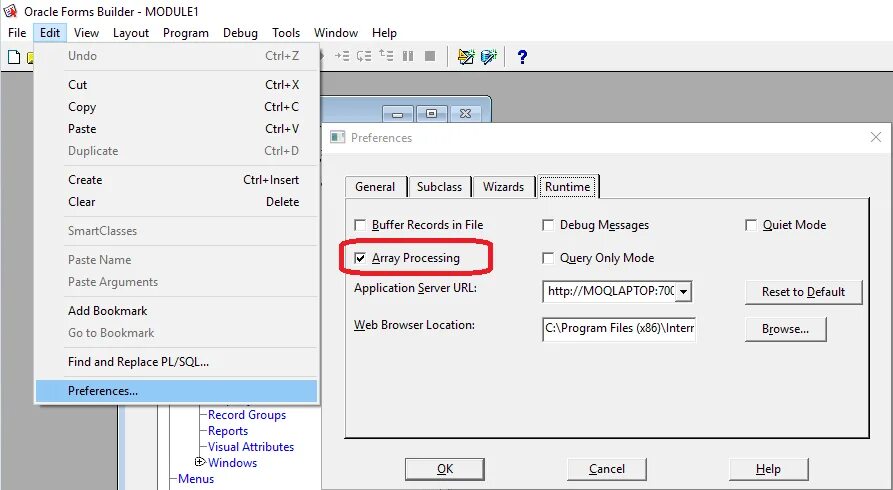Maximize the Object Navigator inner window
Screen dimensions: 893x490
[431, 114]
